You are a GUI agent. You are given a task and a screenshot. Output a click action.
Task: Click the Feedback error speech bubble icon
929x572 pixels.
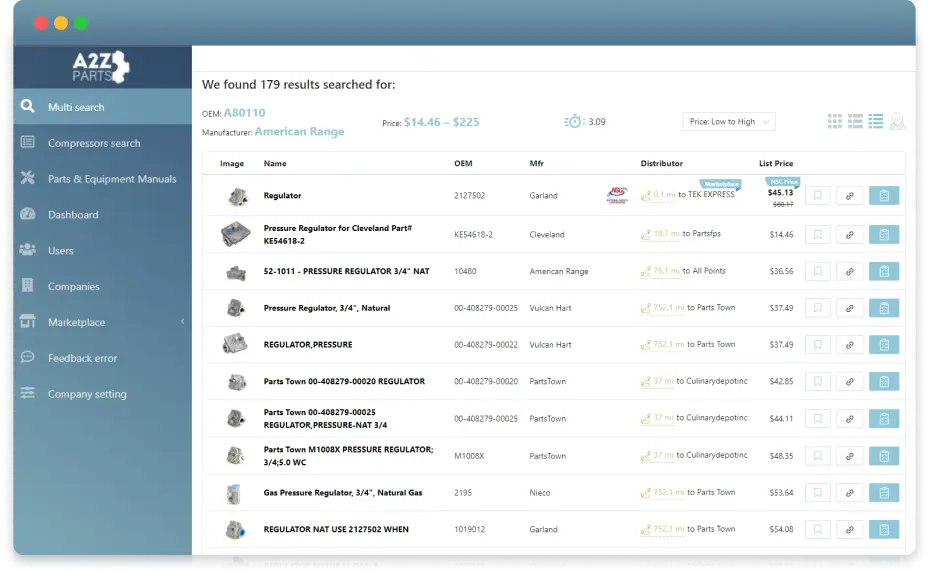click(27, 357)
